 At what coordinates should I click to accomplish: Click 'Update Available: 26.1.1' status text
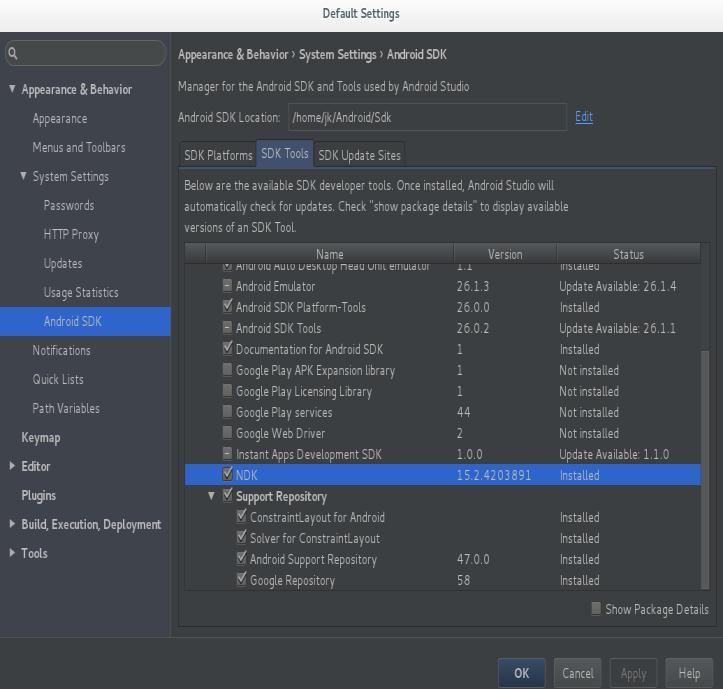pos(617,328)
